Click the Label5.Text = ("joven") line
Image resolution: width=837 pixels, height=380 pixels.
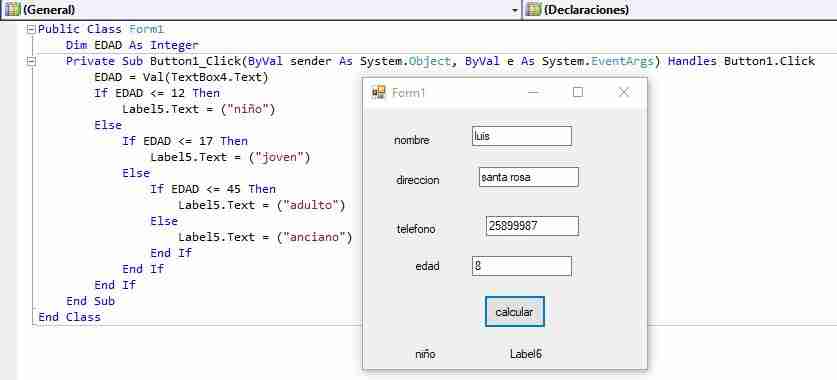pyautogui.click(x=230, y=157)
